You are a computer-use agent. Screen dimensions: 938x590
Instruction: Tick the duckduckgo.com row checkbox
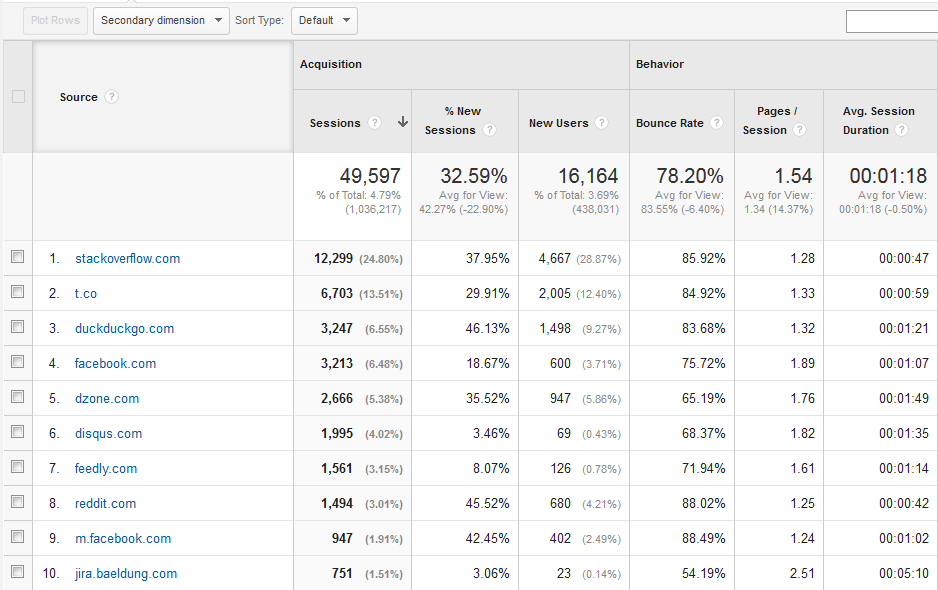[x=18, y=327]
